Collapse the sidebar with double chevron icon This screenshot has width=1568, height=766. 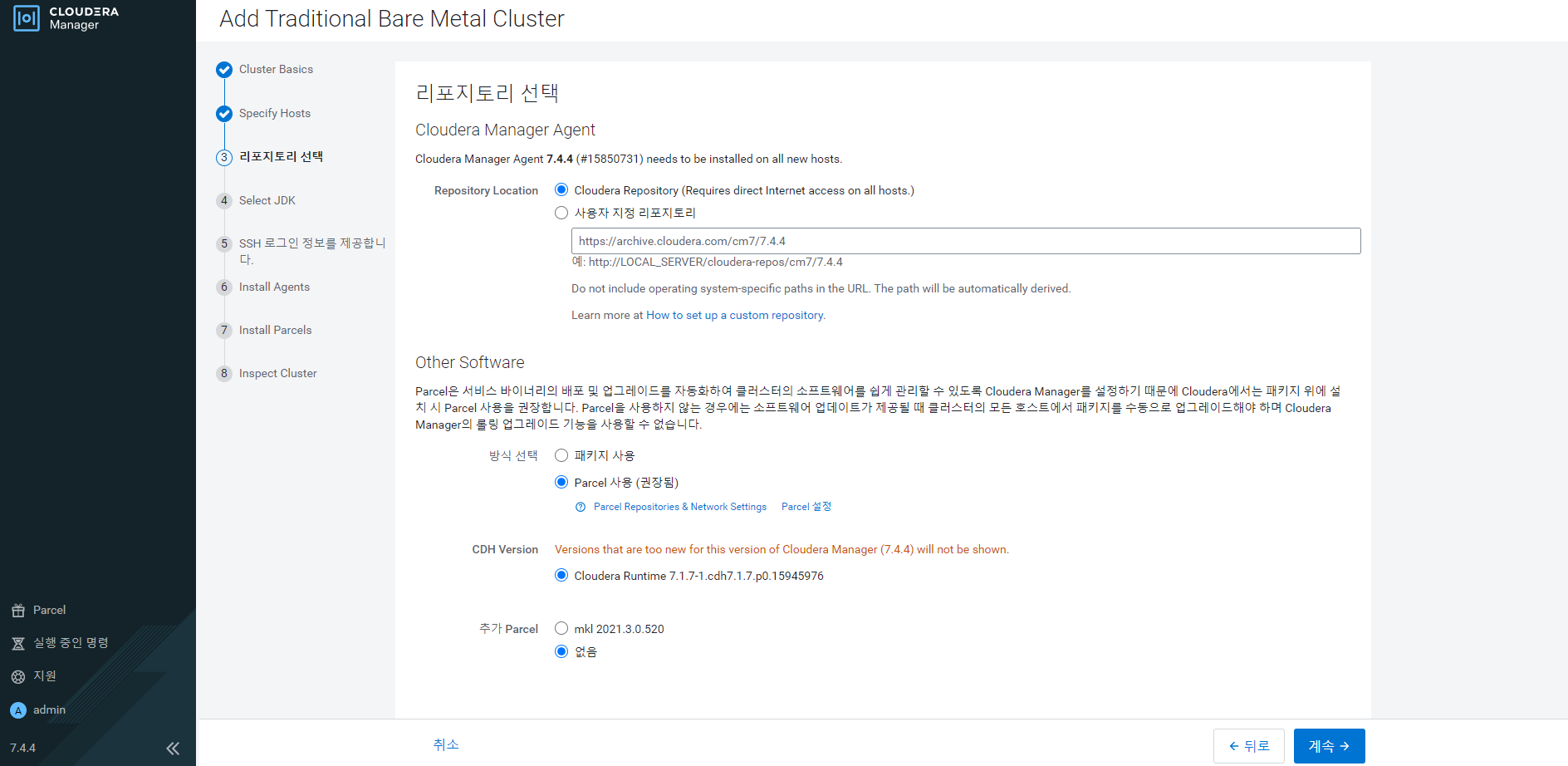[x=173, y=749]
